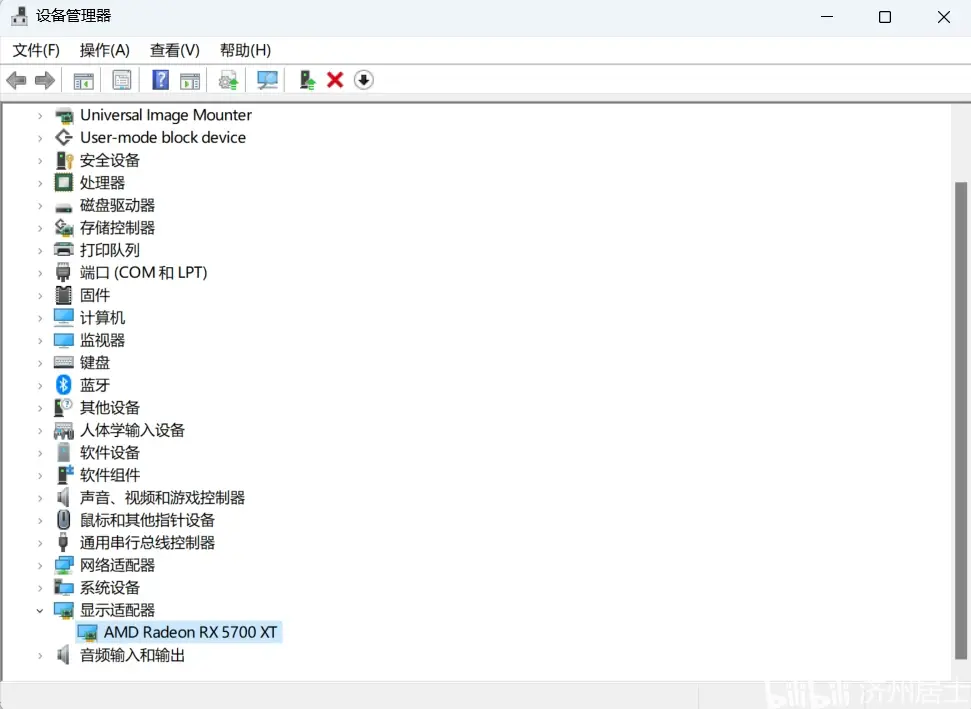Select the User-mode block device label
Image resolution: width=971 pixels, height=709 pixels.
(163, 137)
